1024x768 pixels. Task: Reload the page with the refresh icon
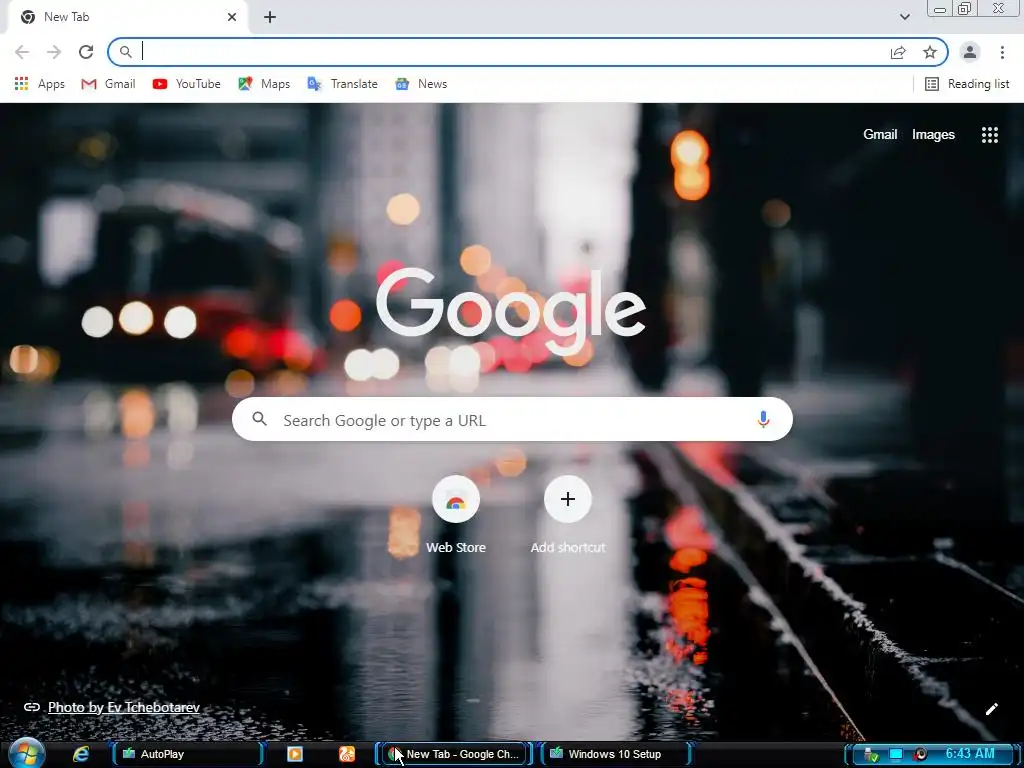coord(86,52)
